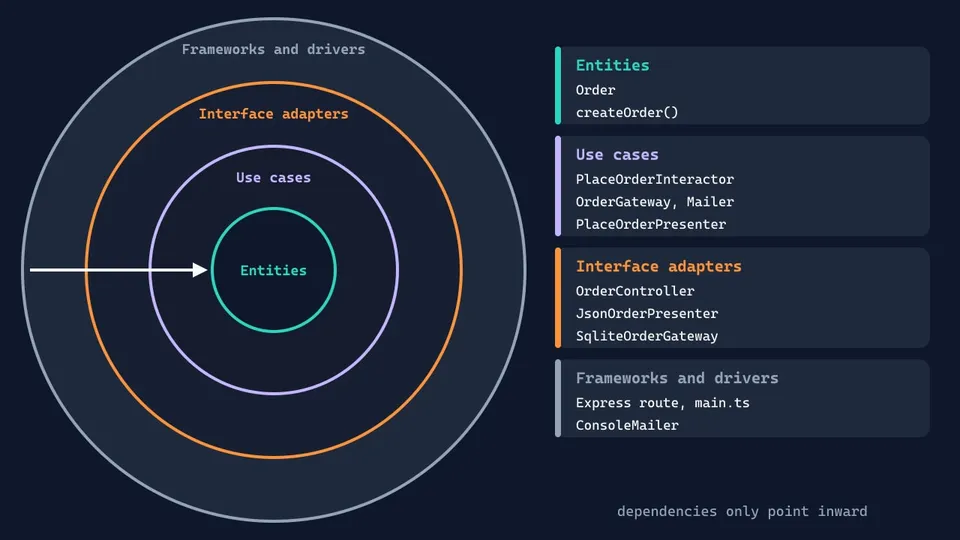Click 'createOrder()' in the Entities card
This screenshot has width=960, height=540.
pos(627,113)
